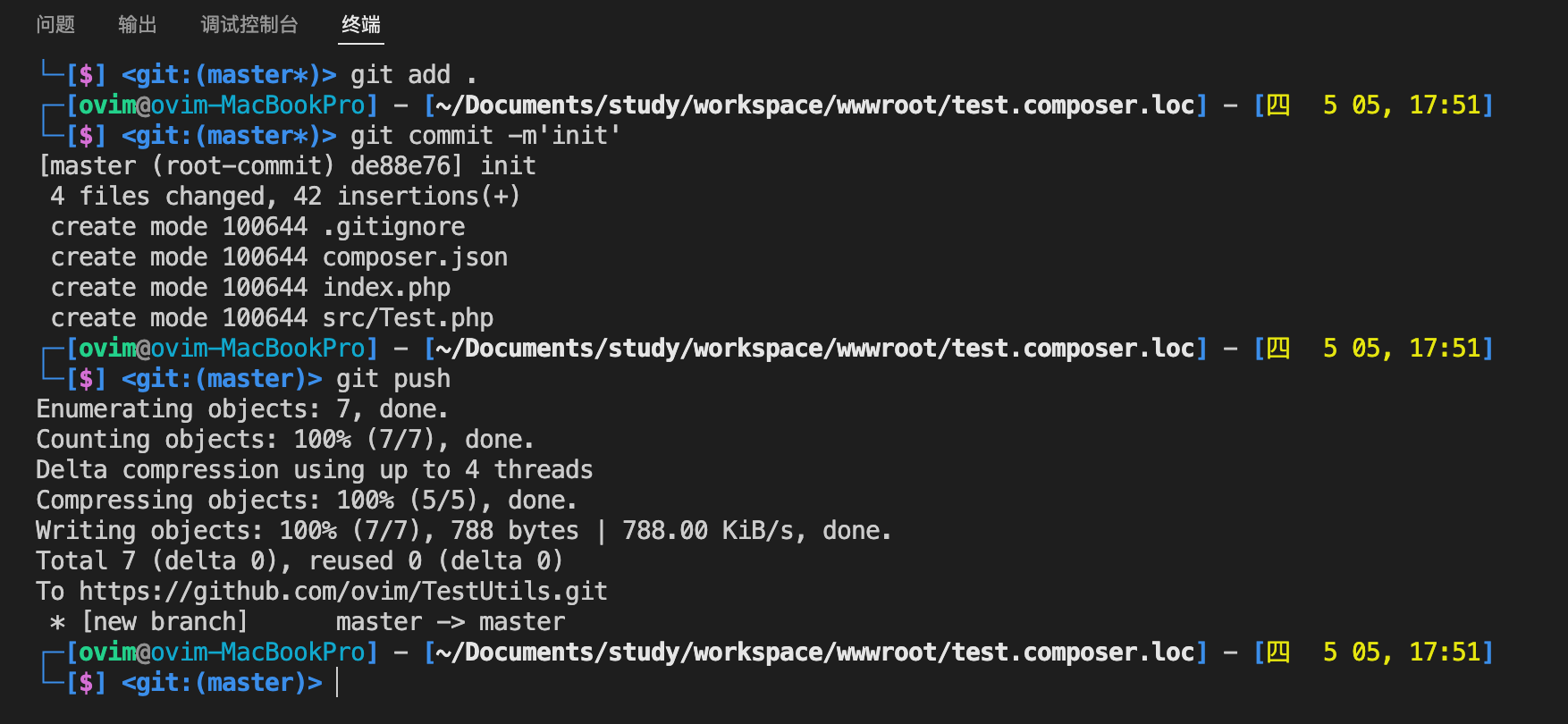Select the 终端 tab
Viewport: 1568px width, 724px height.
coord(361,24)
